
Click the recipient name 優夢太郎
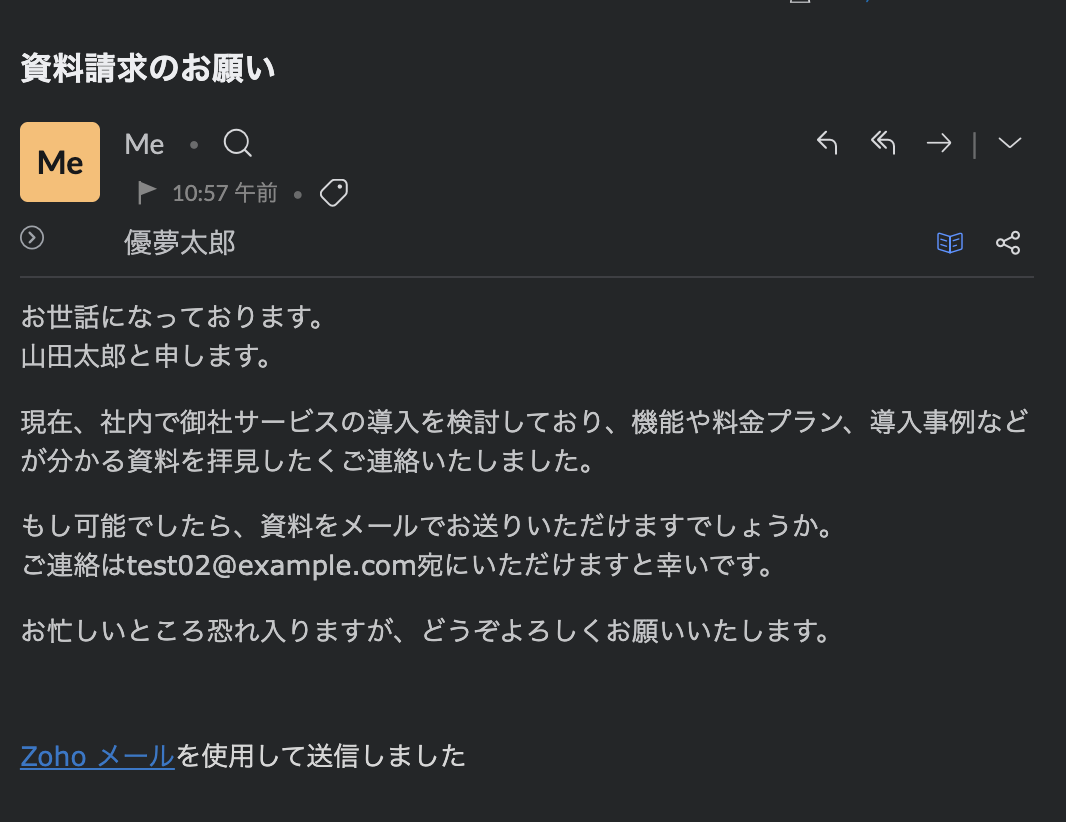(x=179, y=243)
